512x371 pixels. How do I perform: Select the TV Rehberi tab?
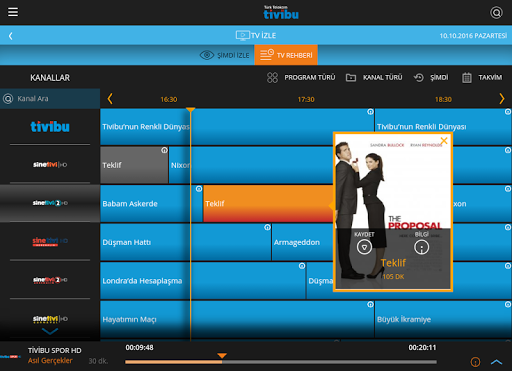point(286,55)
